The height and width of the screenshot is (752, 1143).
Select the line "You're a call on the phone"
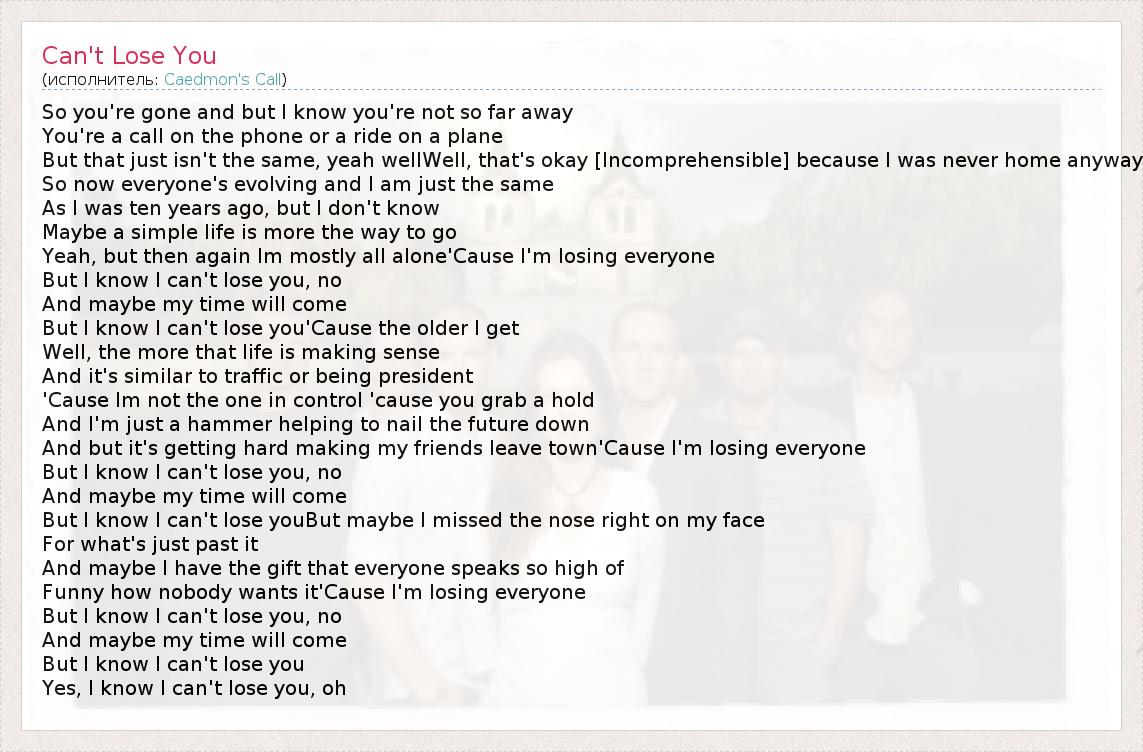point(272,136)
